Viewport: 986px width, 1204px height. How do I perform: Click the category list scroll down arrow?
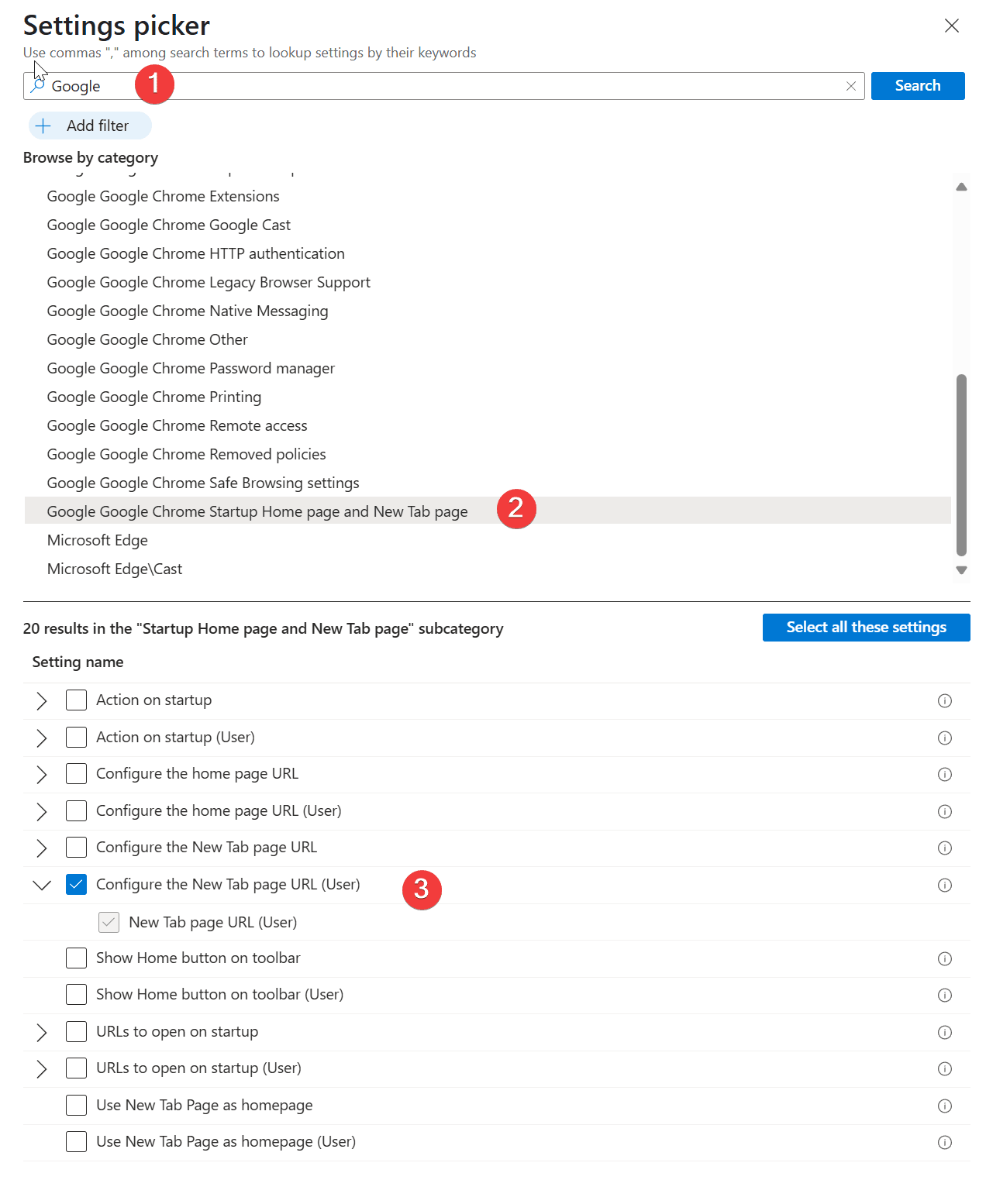click(961, 570)
